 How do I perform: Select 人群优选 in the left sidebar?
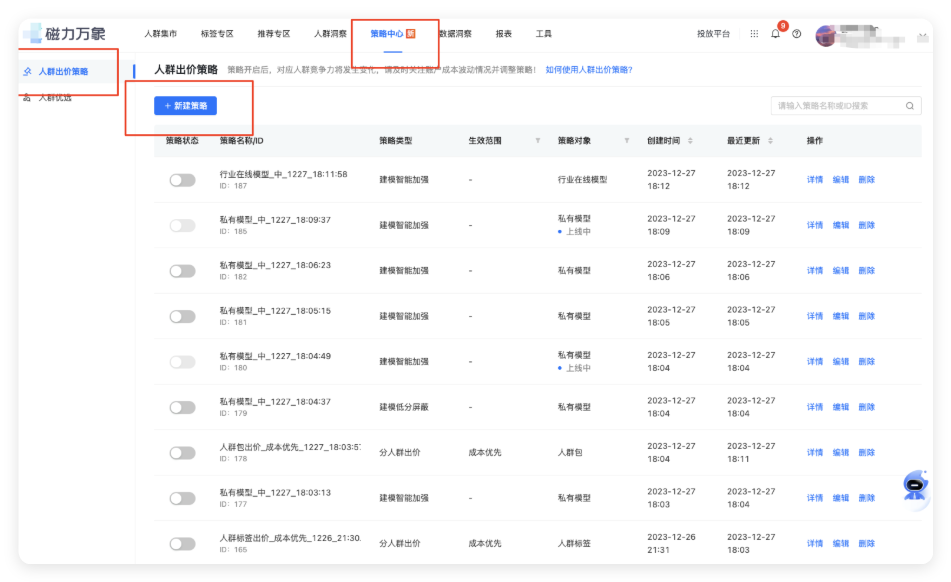click(55, 99)
